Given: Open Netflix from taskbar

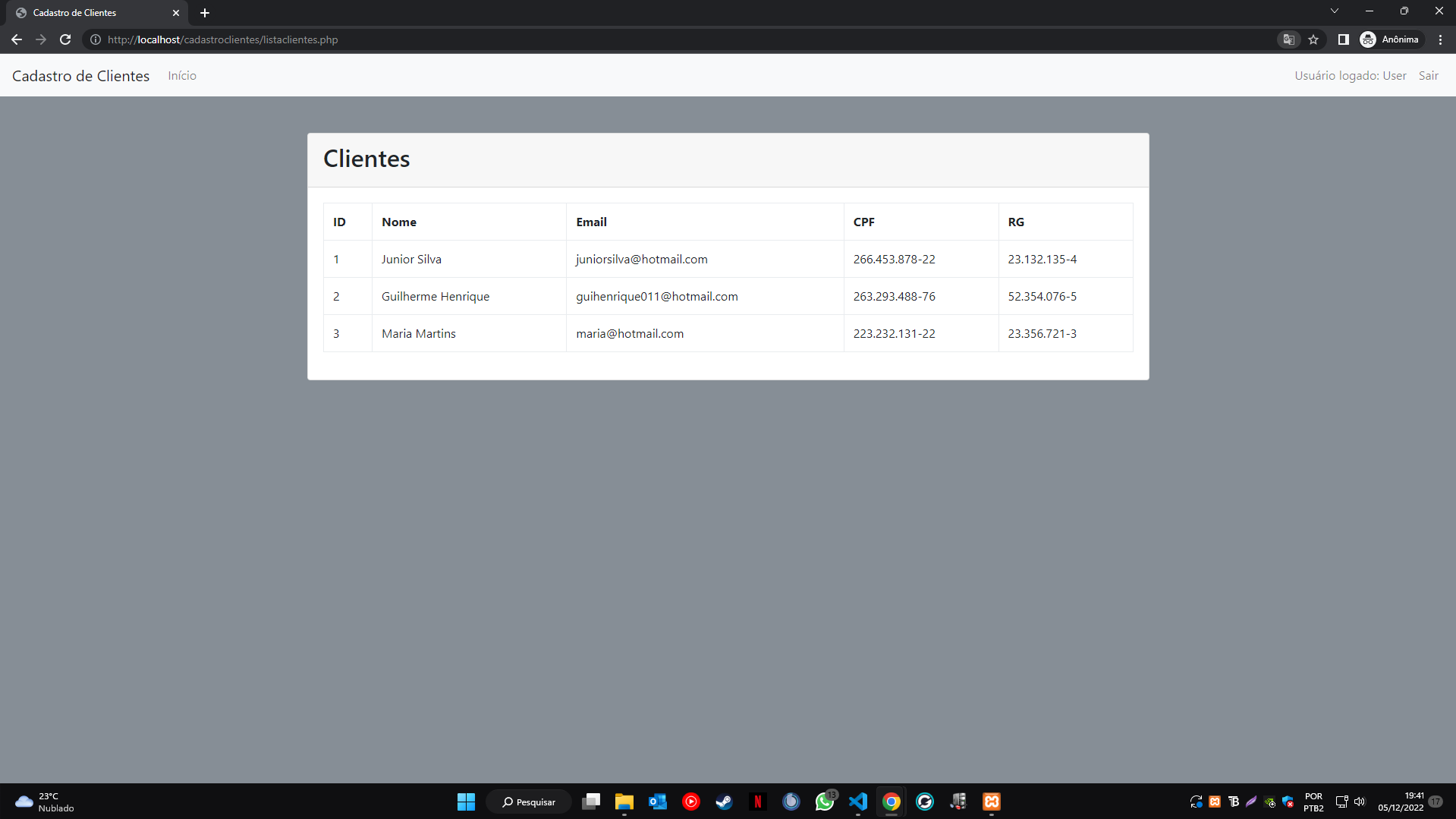Looking at the screenshot, I should click(758, 802).
